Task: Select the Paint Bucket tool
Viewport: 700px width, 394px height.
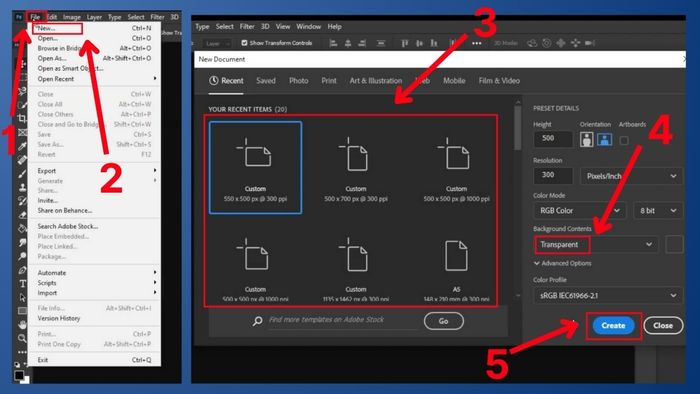Action: [22, 228]
